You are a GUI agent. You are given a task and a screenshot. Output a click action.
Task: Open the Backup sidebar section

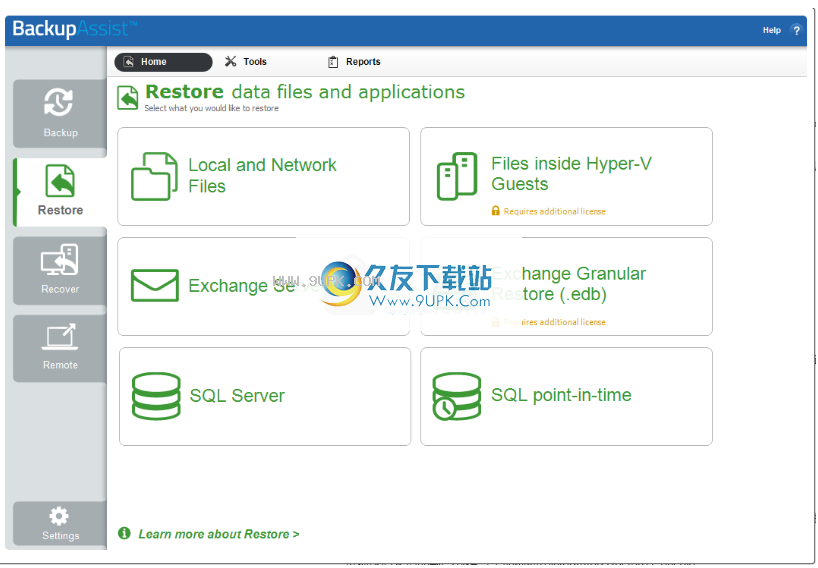(59, 114)
